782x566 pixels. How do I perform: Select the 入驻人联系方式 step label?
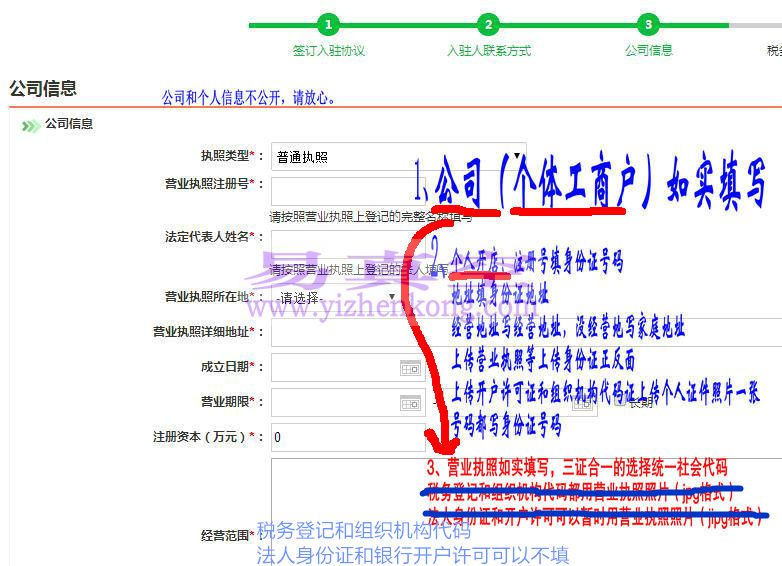488,51
